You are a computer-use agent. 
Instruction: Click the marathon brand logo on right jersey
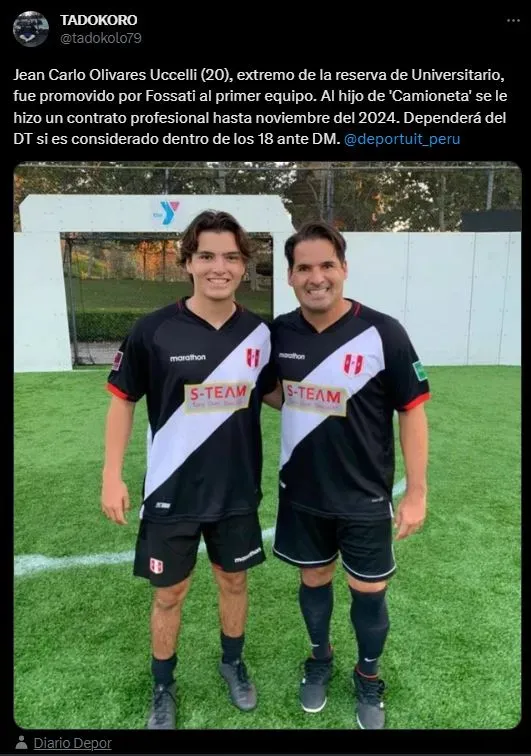pos(292,356)
